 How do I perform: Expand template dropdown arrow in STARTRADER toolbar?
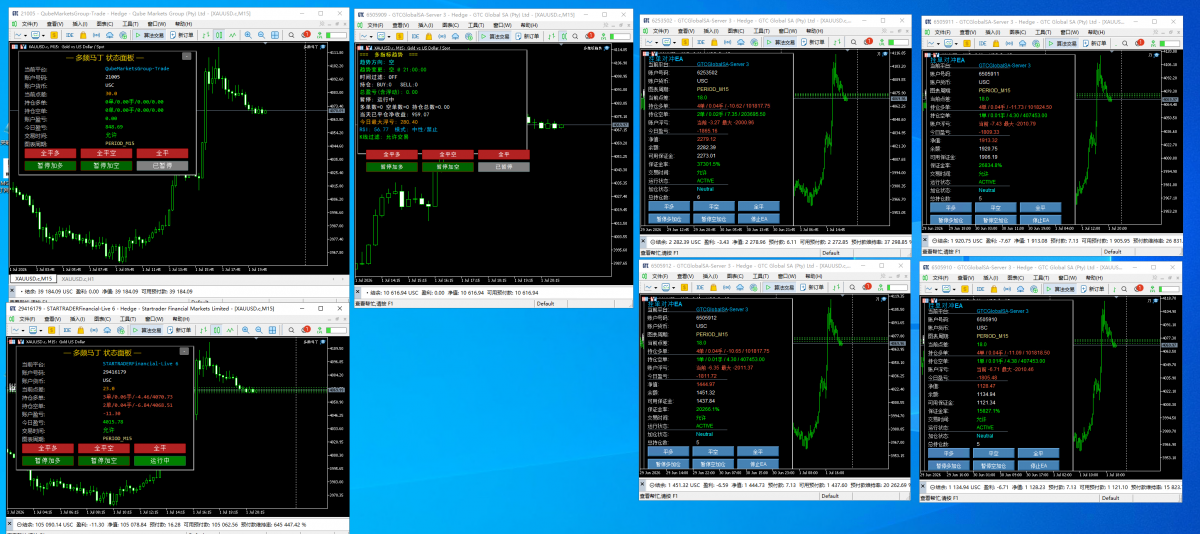[41, 331]
